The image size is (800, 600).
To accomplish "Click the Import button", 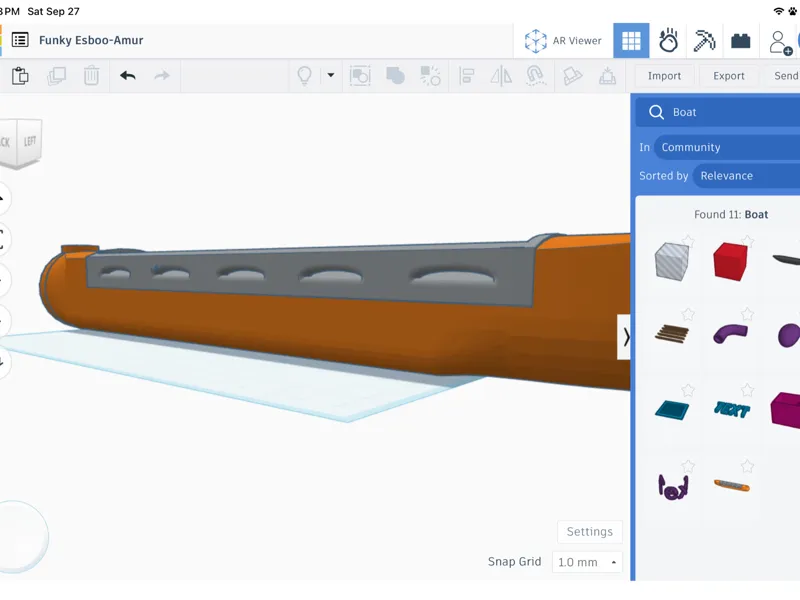I will coord(664,76).
